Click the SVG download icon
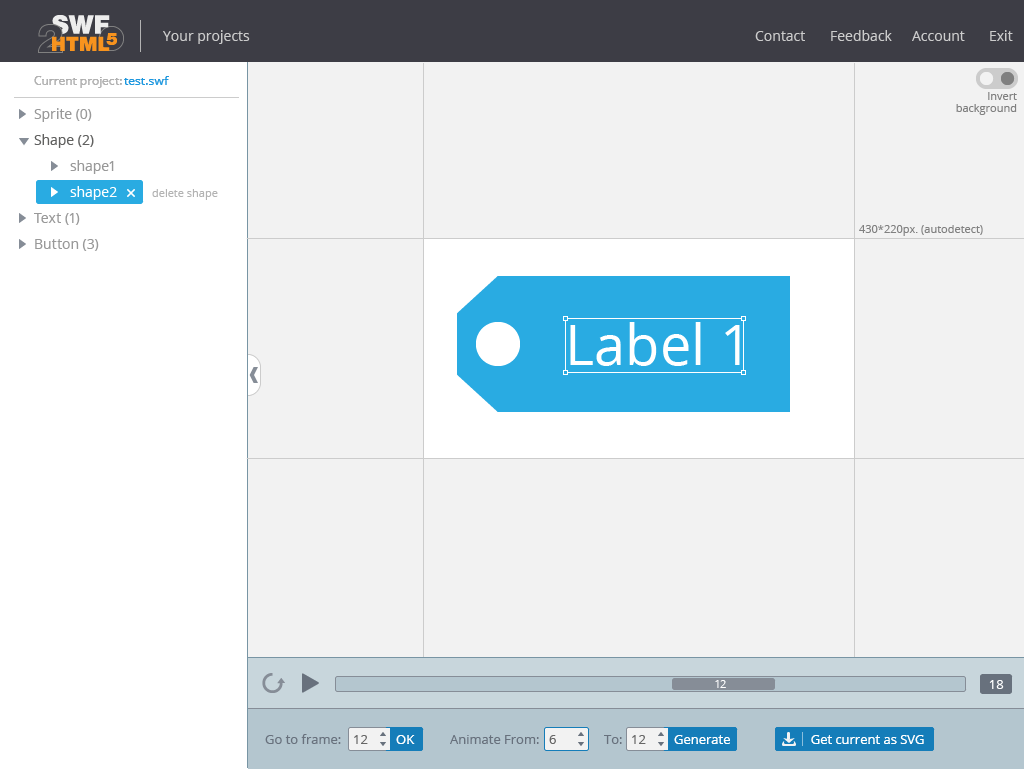 pyautogui.click(x=789, y=739)
